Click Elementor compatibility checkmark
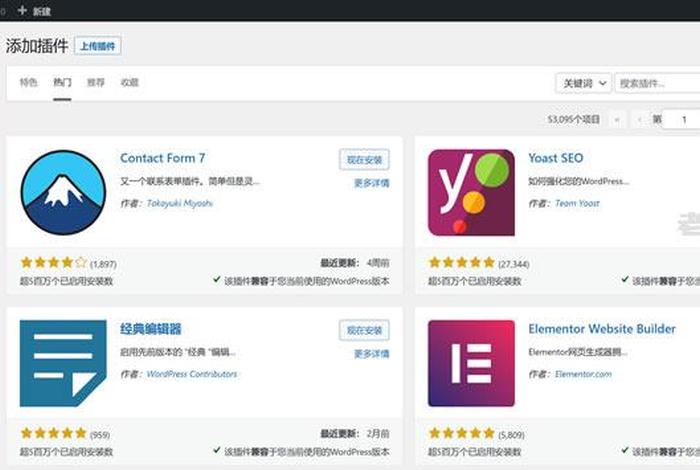The width and height of the screenshot is (700, 470). 625,450
